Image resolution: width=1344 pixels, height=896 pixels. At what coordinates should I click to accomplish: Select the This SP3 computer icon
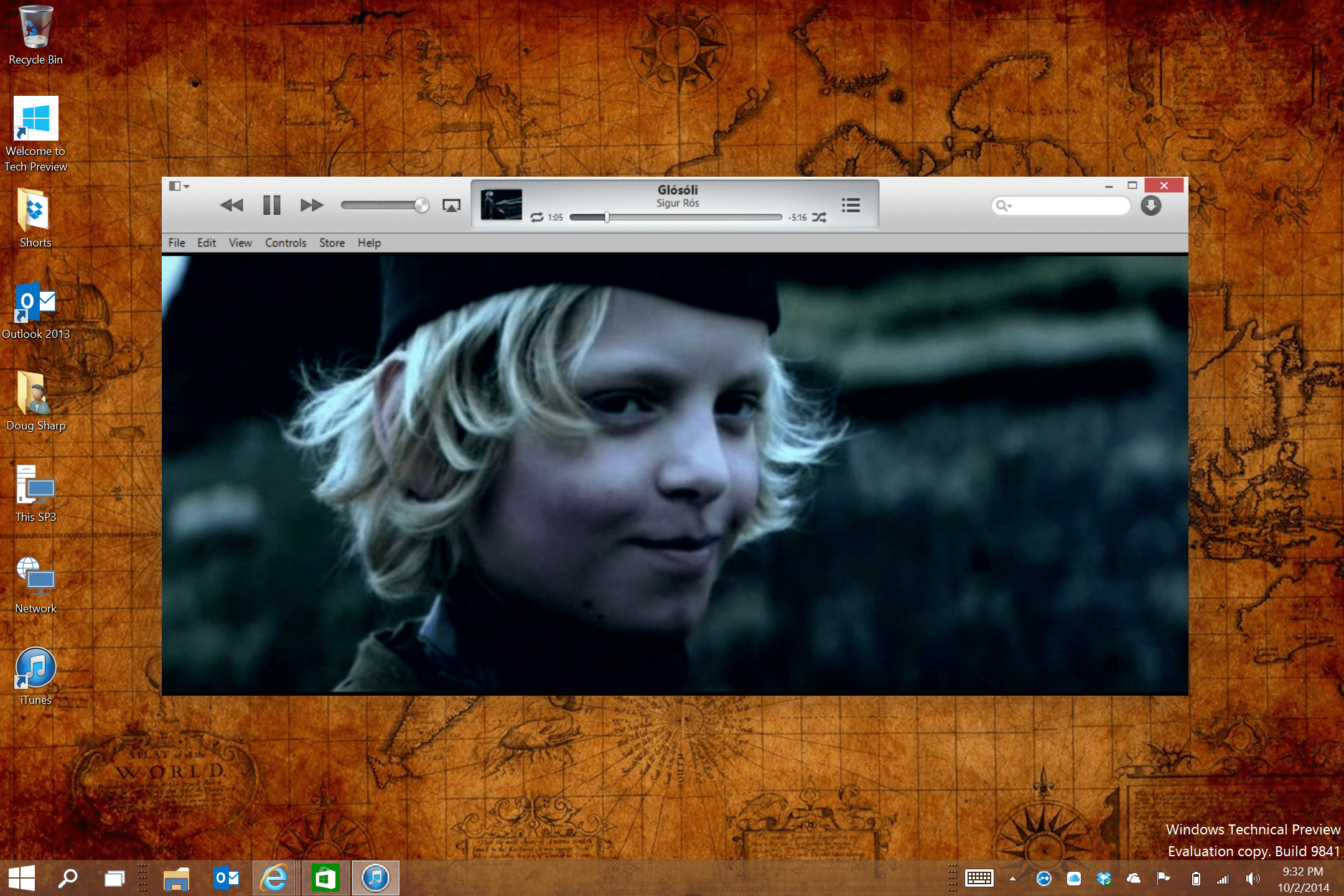(x=35, y=493)
